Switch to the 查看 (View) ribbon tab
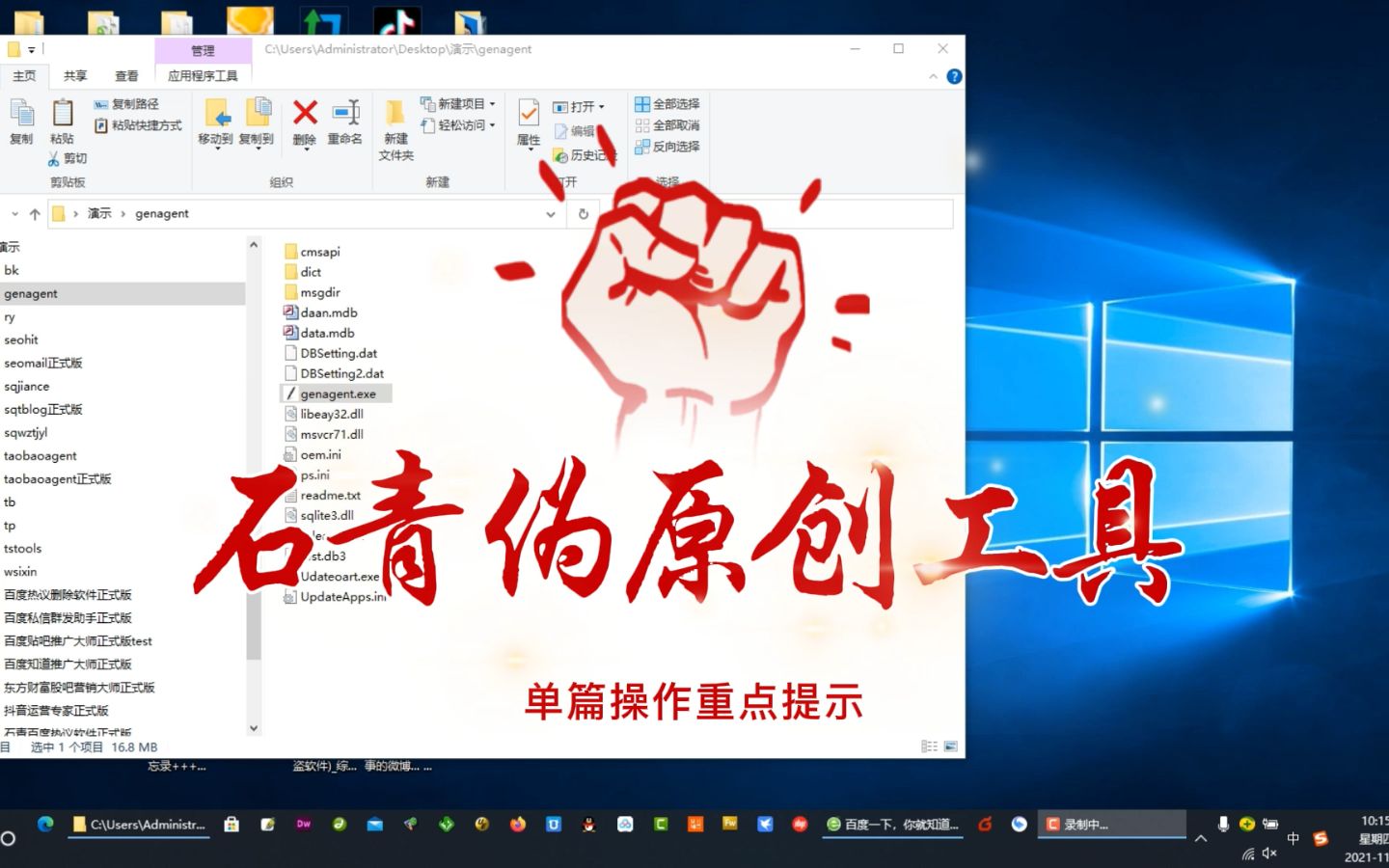The image size is (1389, 868). point(126,75)
